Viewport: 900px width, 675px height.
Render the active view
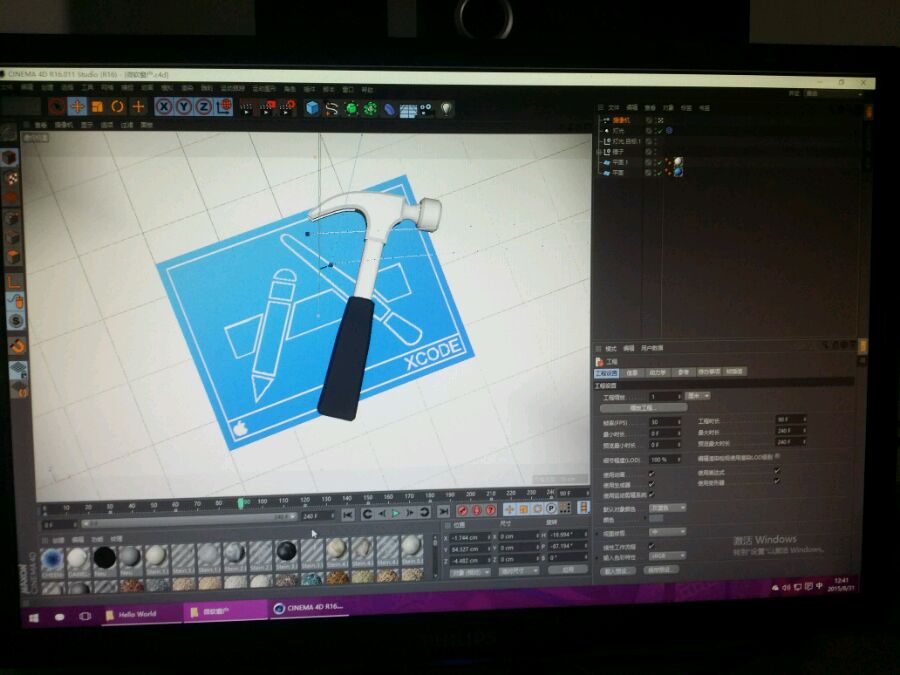pos(246,107)
